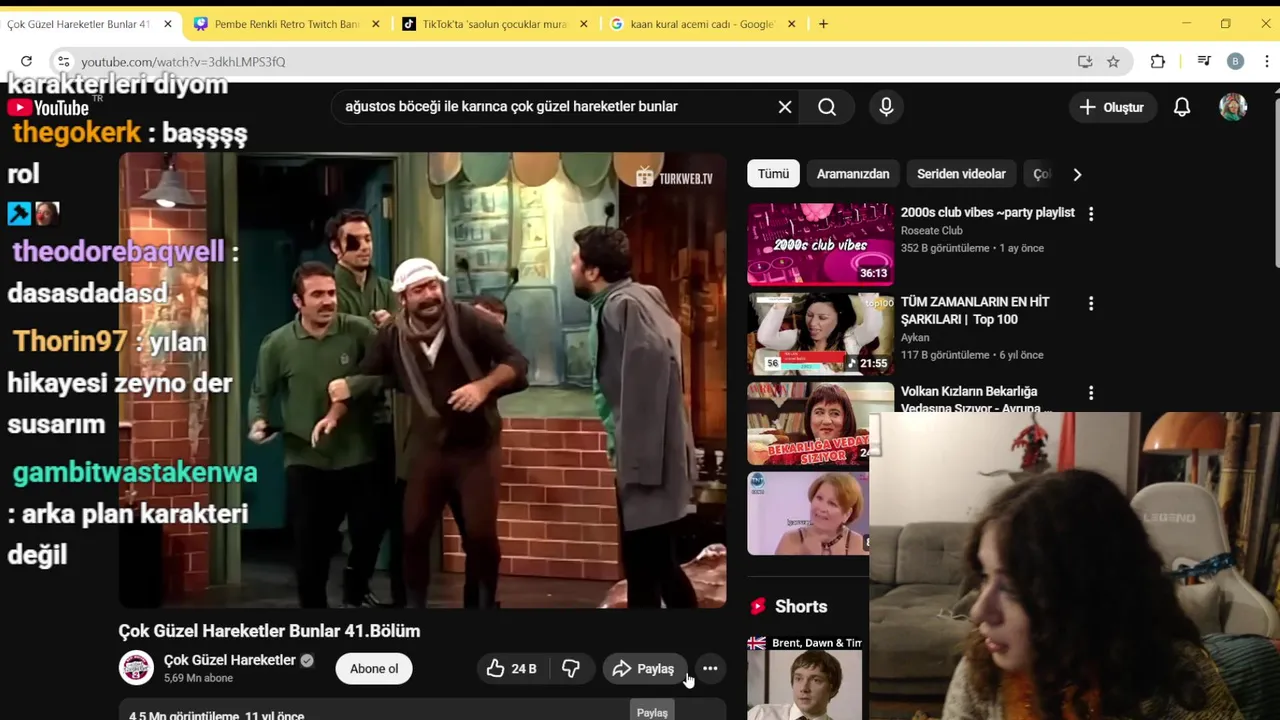Image resolution: width=1280 pixels, height=720 pixels.
Task: Open the 2000s club vibes ~party playlist title
Action: 988,212
